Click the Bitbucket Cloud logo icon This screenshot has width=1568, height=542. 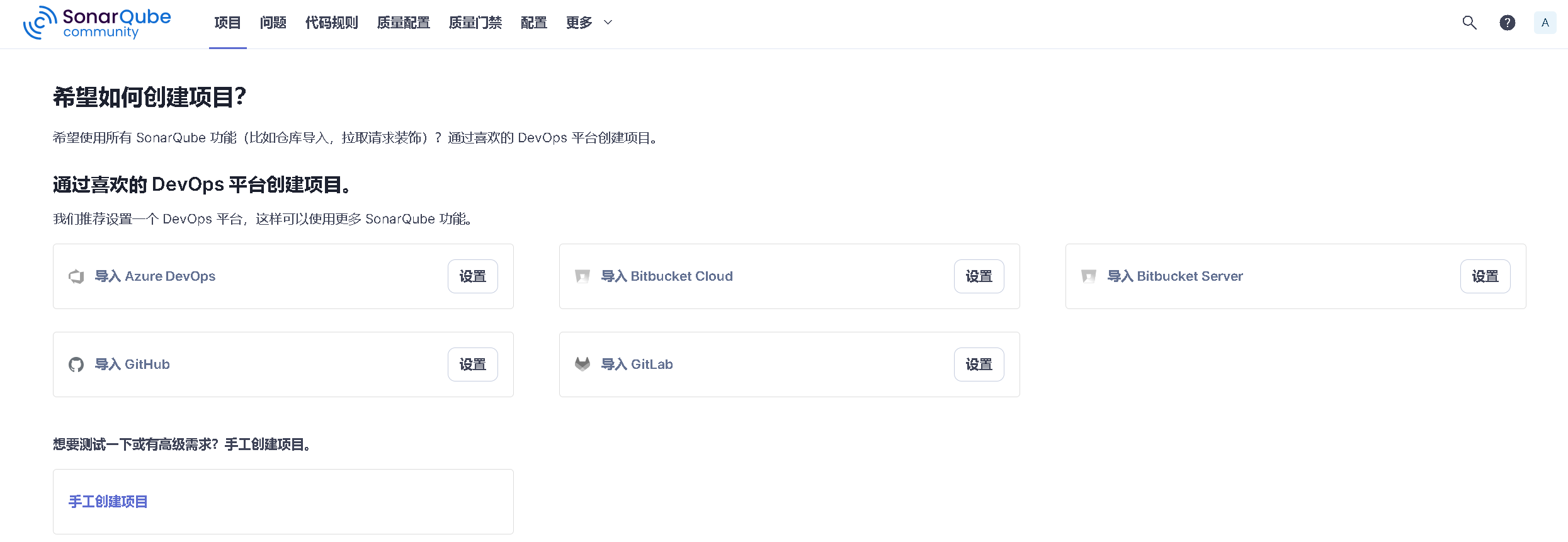click(582, 276)
